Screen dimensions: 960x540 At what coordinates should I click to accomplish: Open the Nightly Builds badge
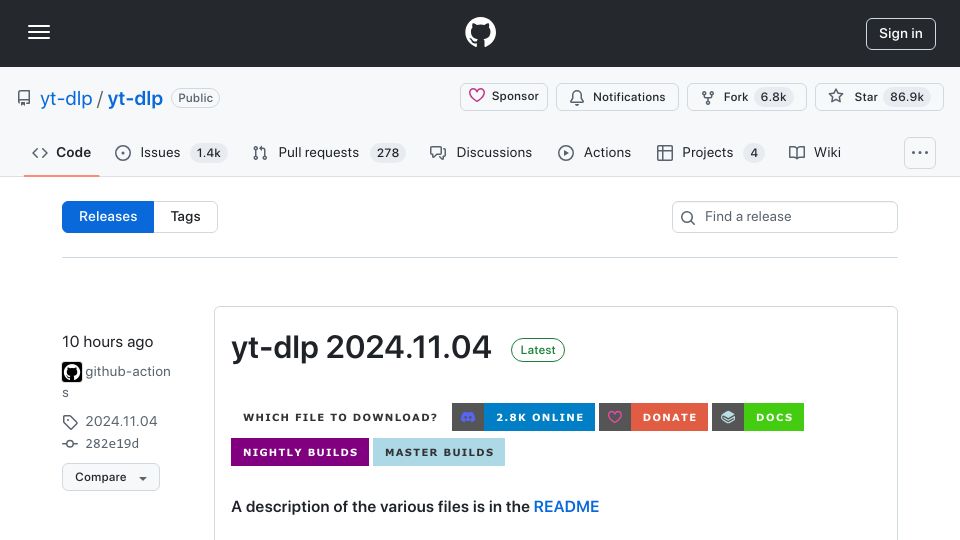point(300,452)
